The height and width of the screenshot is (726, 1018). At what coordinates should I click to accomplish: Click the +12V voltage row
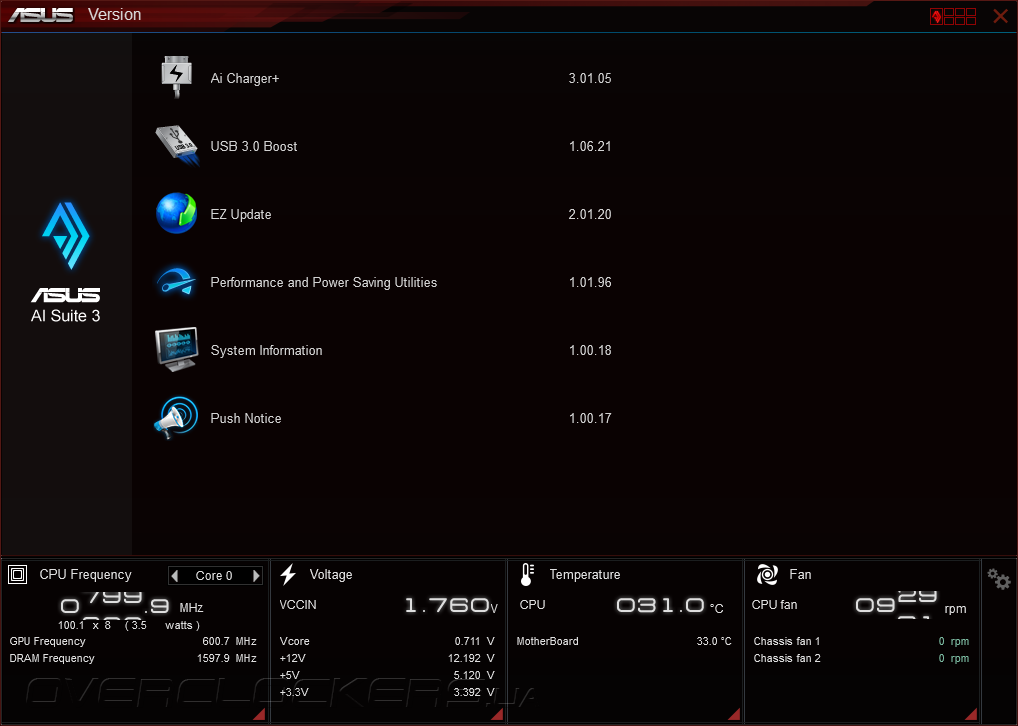(x=387, y=658)
